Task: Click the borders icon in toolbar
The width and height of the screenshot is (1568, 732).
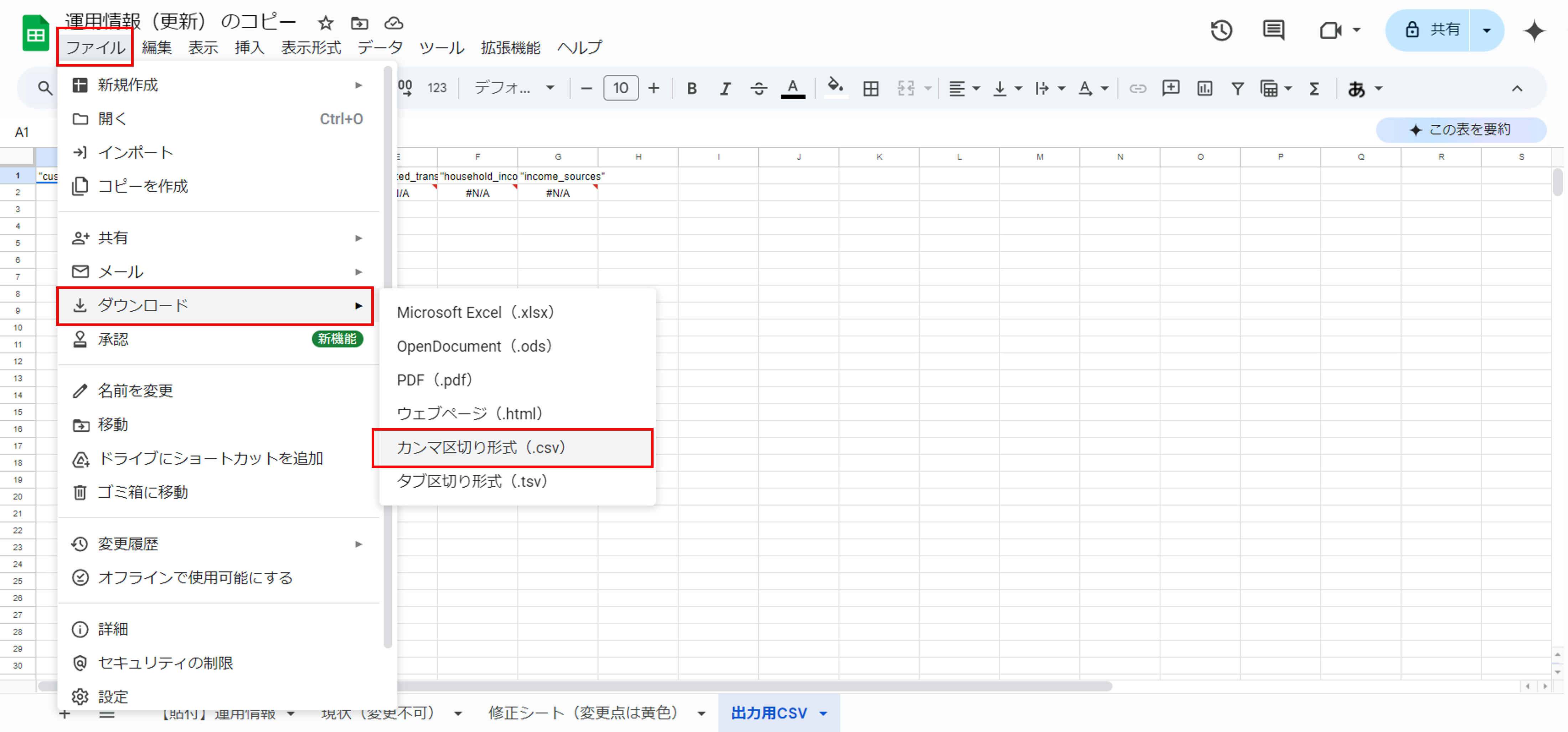Action: coord(871,89)
